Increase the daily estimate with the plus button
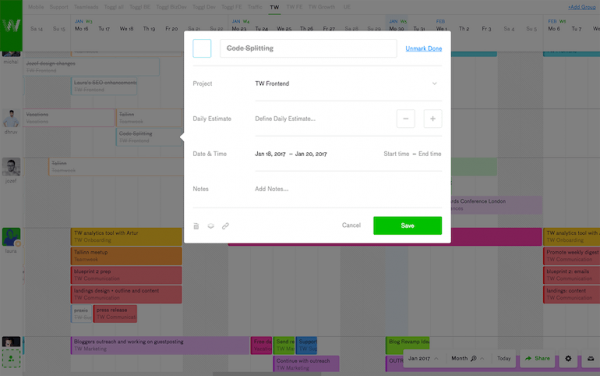Image resolution: width=600 pixels, height=376 pixels. coord(433,119)
